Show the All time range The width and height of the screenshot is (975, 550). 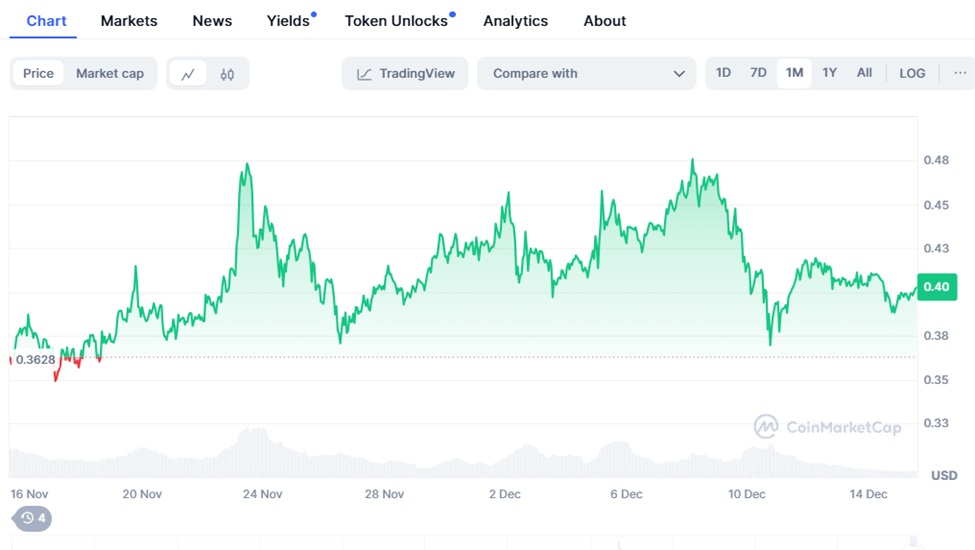(864, 73)
